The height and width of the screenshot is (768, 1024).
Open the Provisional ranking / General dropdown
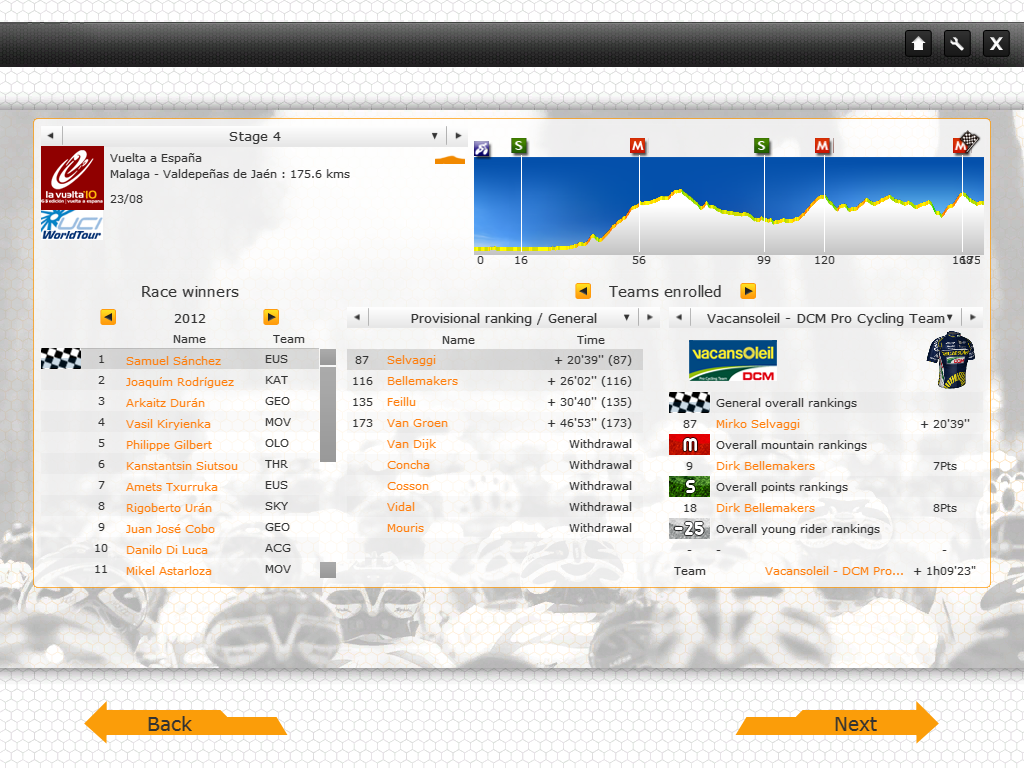pos(627,318)
